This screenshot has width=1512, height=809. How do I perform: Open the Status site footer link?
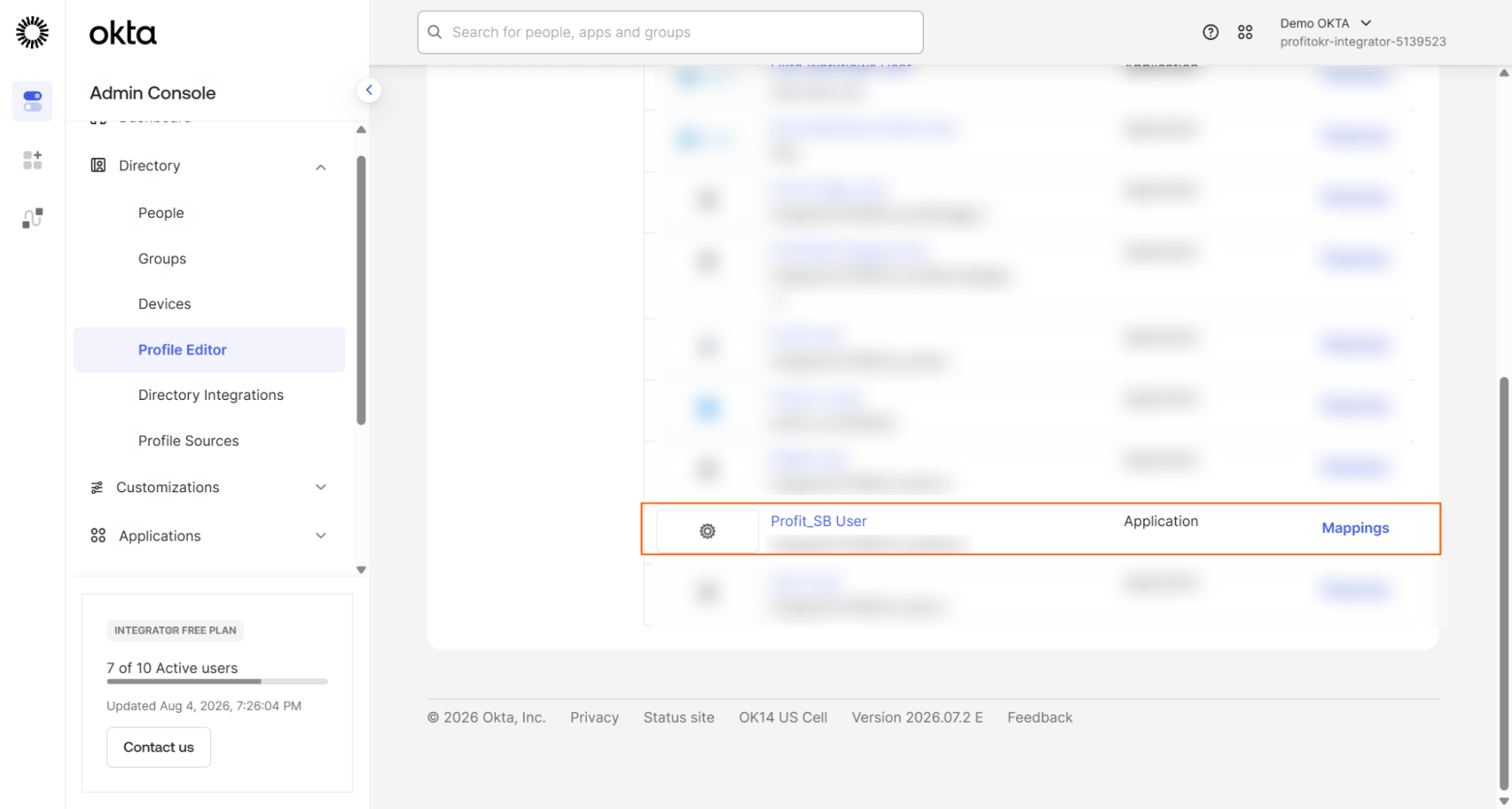pyautogui.click(x=678, y=718)
